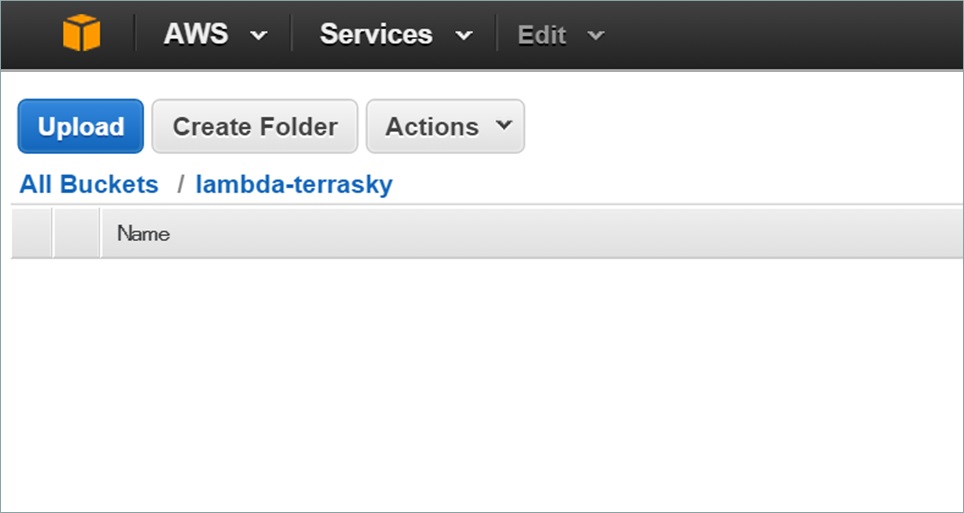The height and width of the screenshot is (513, 964).
Task: Click the slash separator in the breadcrumb
Action: [x=181, y=185]
